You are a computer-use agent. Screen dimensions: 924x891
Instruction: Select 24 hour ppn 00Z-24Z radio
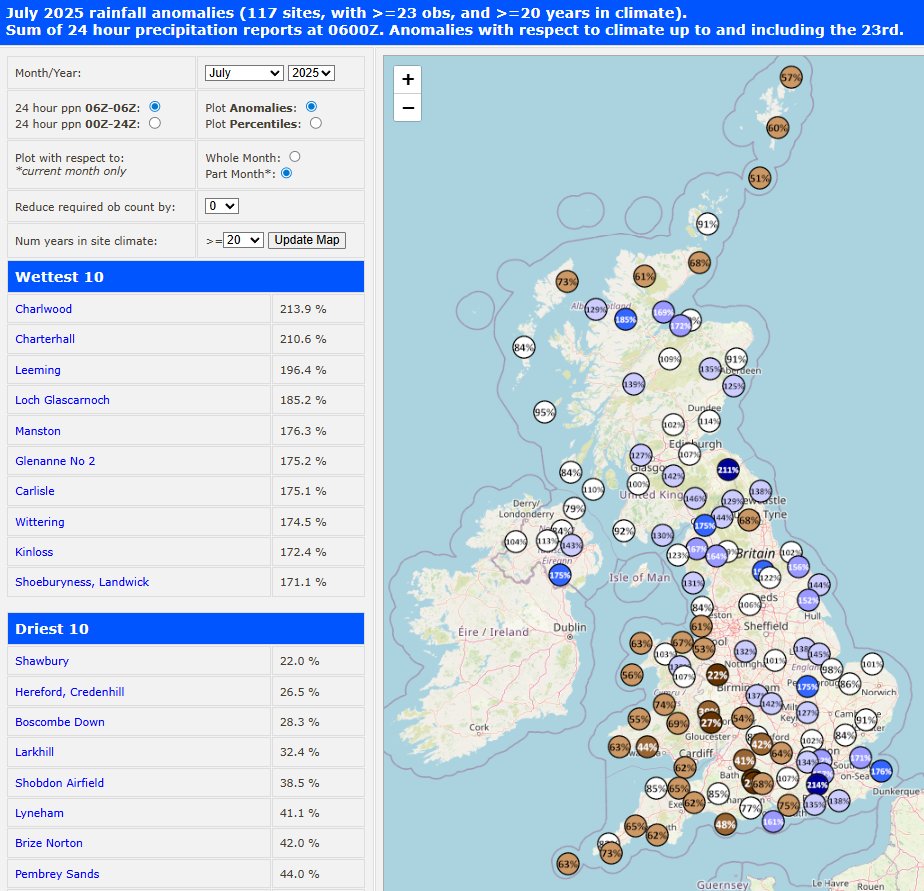pos(154,123)
